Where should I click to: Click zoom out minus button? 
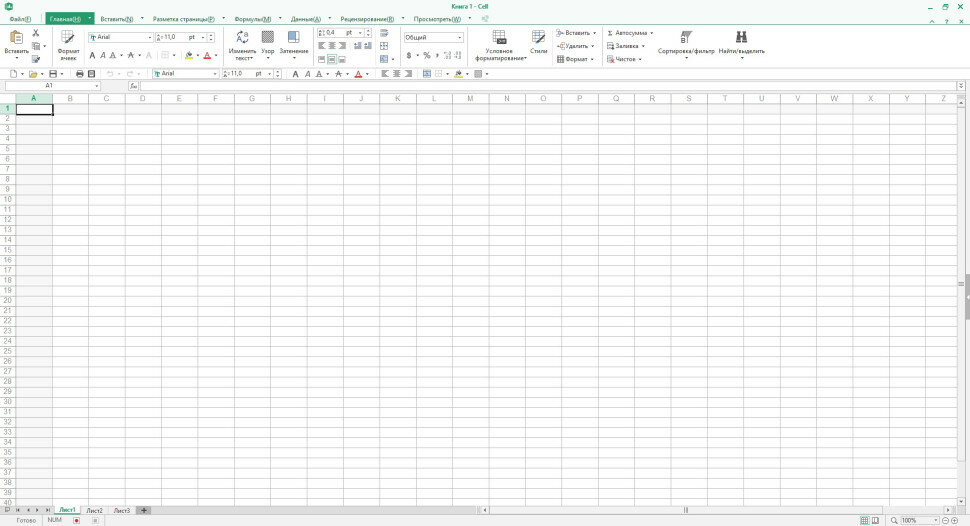click(945, 520)
